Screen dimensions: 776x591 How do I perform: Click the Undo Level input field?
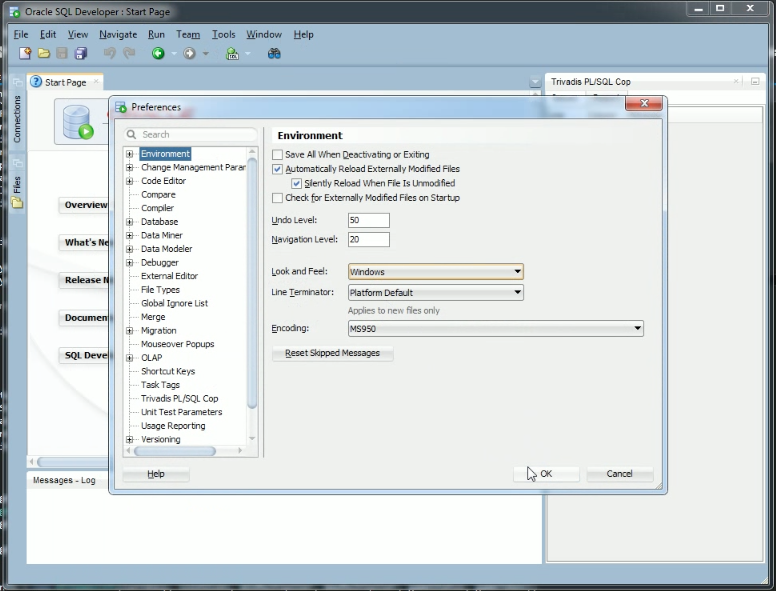pyautogui.click(x=369, y=220)
